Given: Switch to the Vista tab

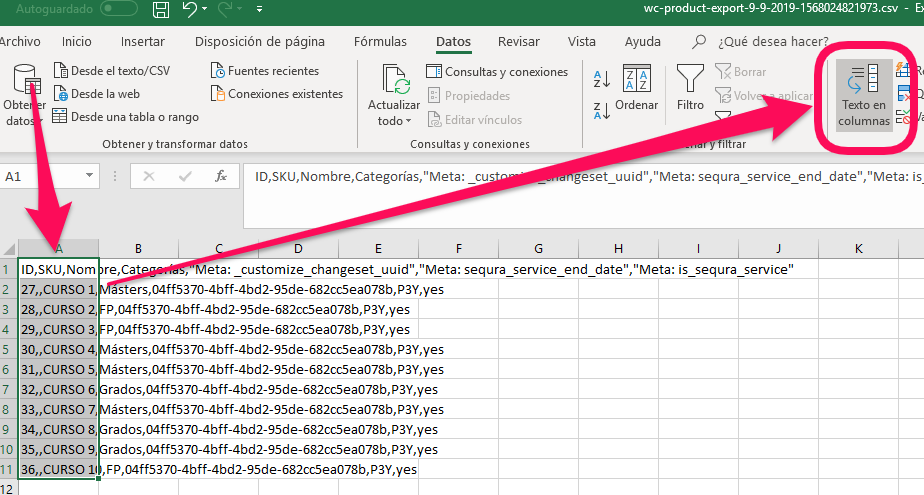Looking at the screenshot, I should pyautogui.click(x=582, y=41).
